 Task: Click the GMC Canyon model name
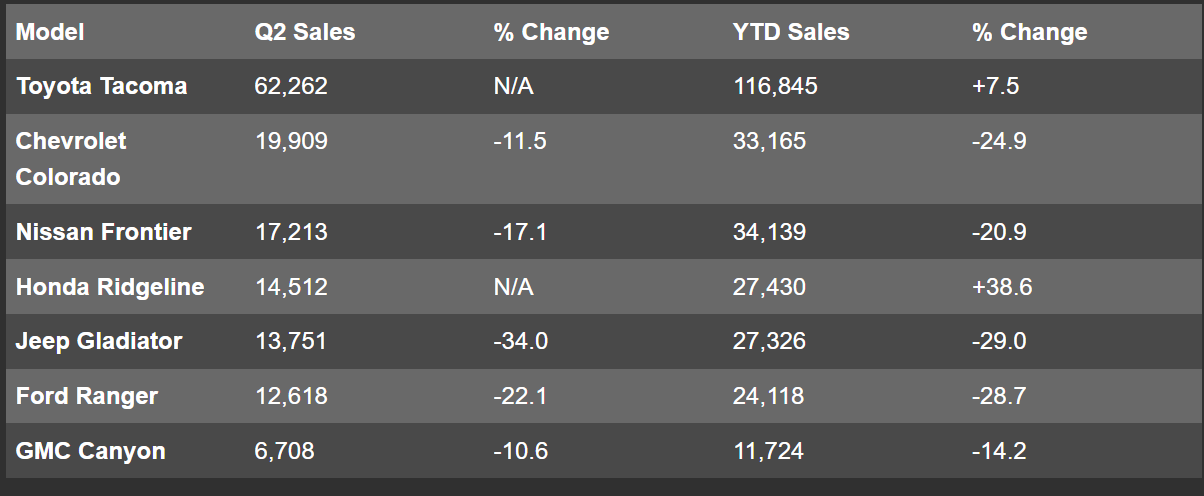(x=90, y=451)
